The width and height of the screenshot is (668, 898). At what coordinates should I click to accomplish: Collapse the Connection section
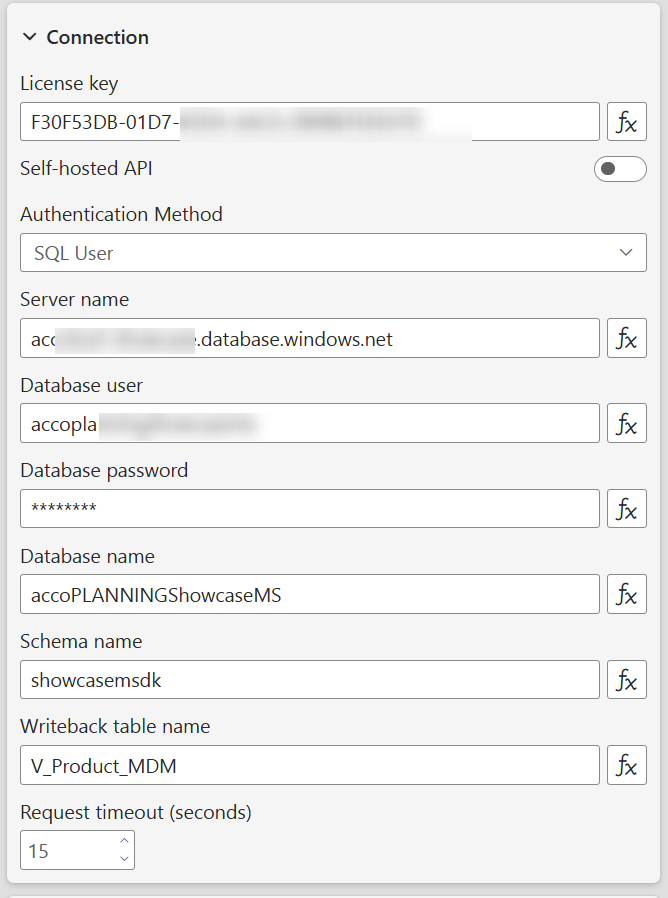(29, 37)
